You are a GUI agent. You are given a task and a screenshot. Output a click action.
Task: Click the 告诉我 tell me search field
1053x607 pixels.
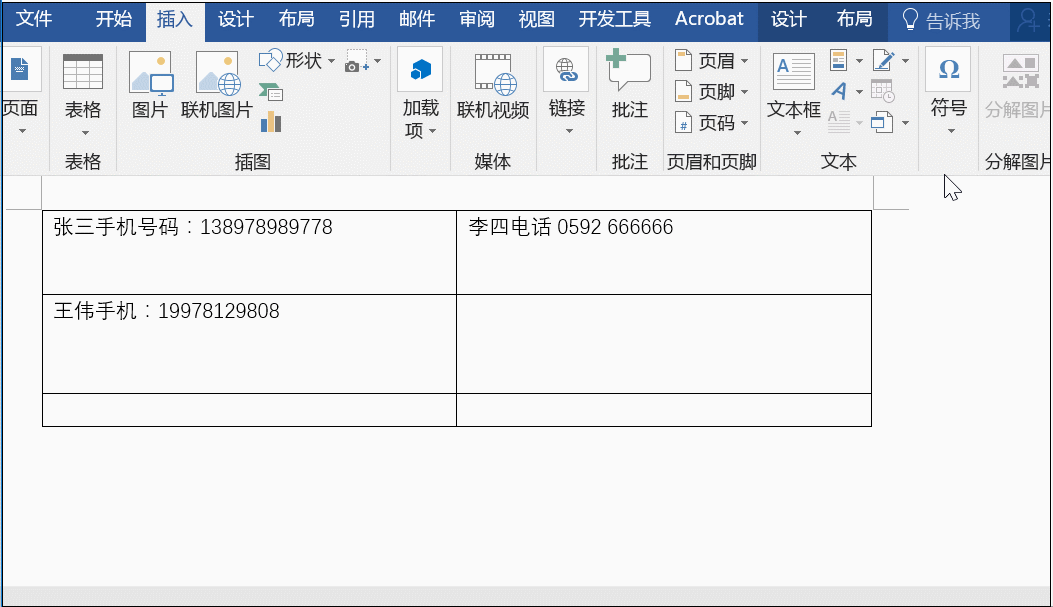tap(952, 21)
